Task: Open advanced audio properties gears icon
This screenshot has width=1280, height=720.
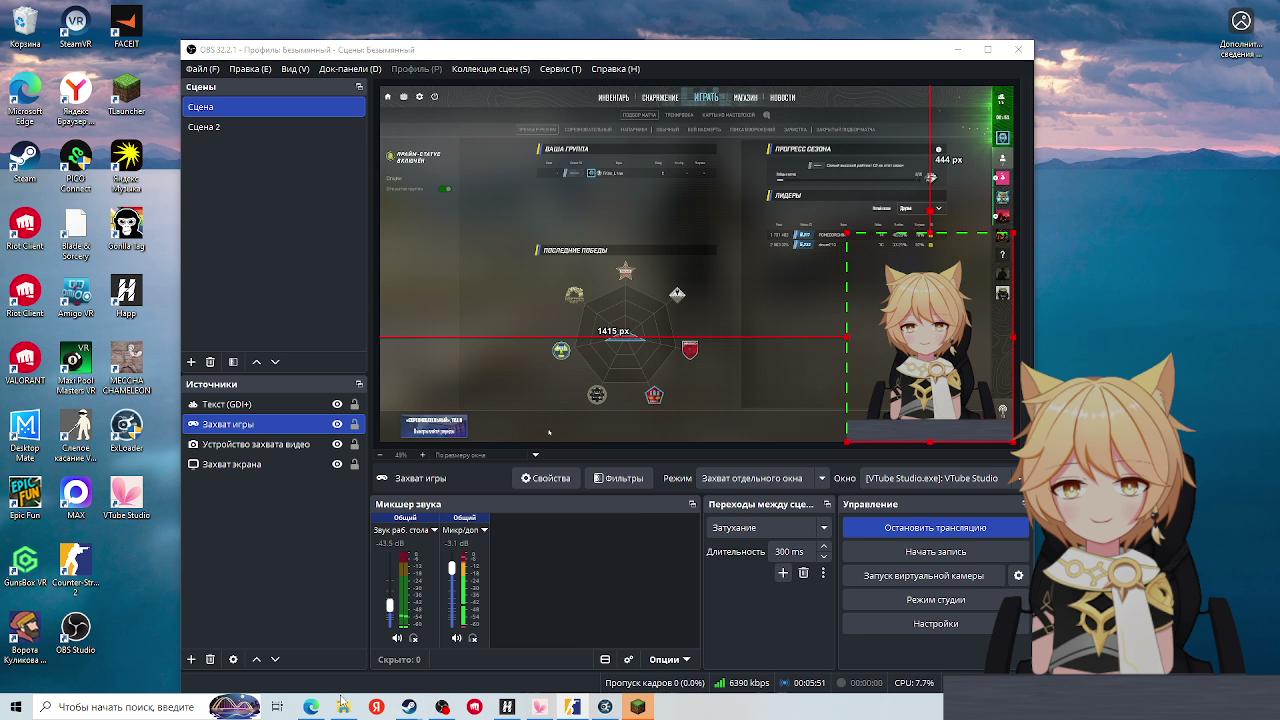Action: click(x=629, y=659)
